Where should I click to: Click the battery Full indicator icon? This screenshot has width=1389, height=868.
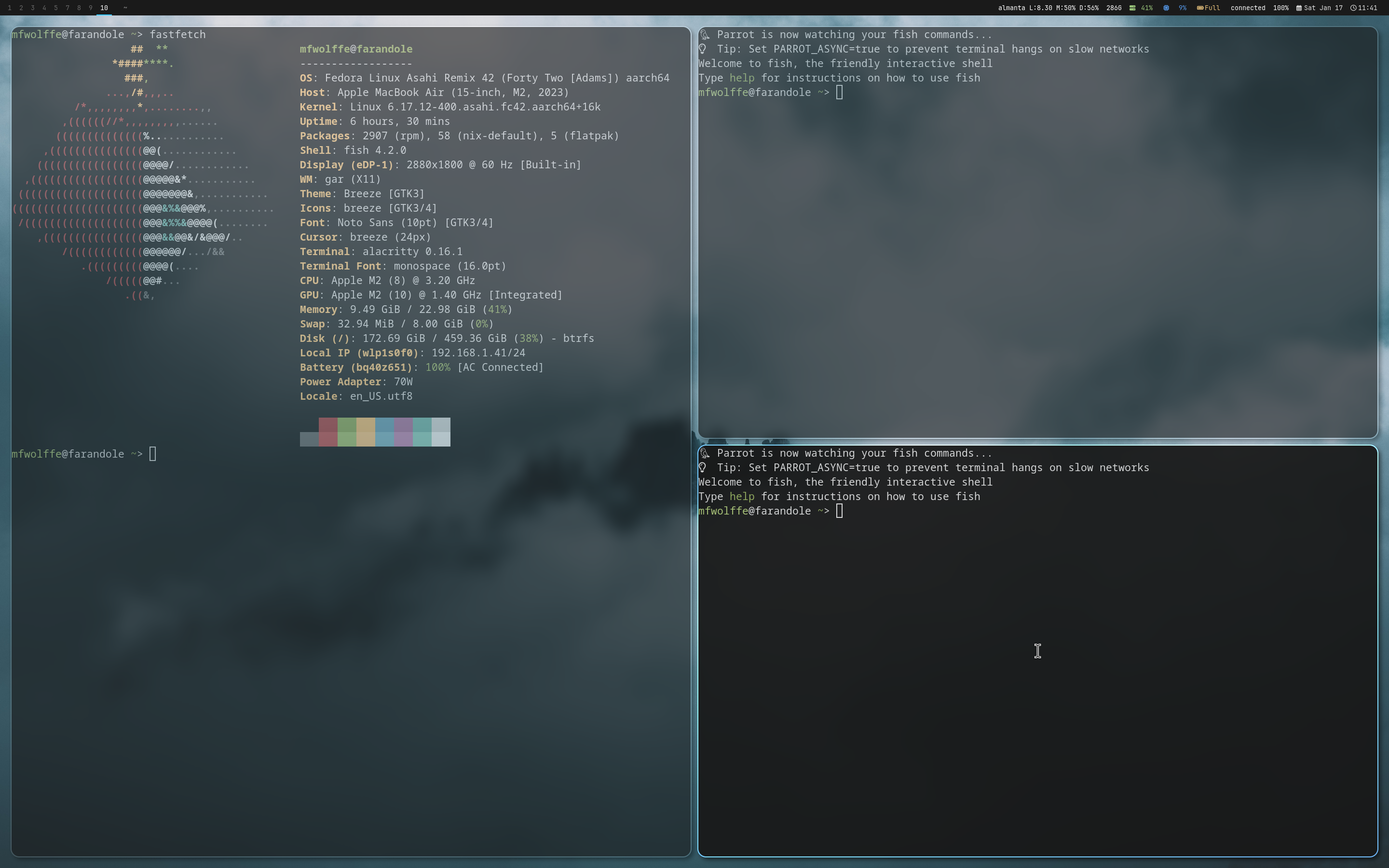click(1200, 8)
